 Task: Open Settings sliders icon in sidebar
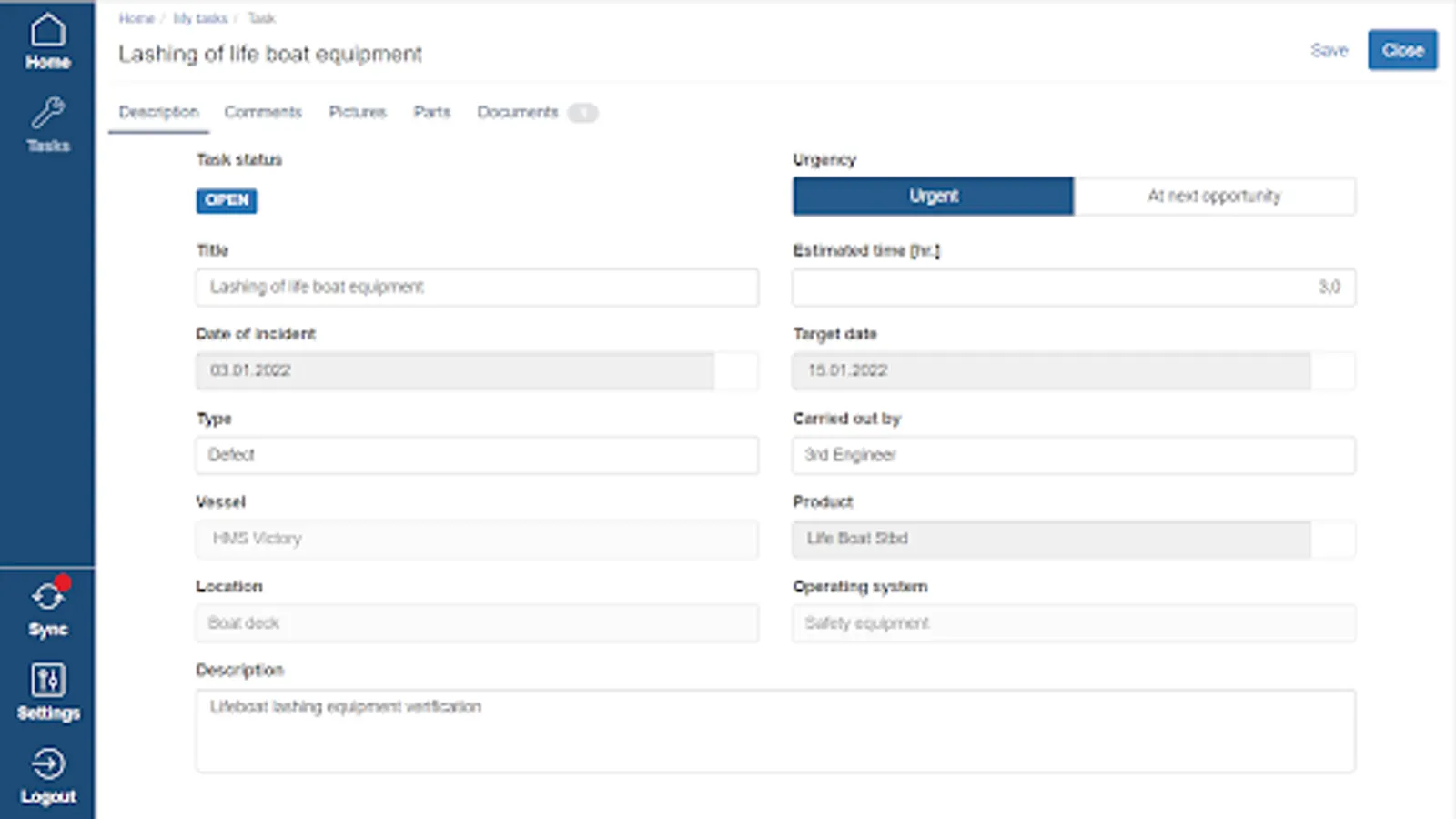coord(48,680)
